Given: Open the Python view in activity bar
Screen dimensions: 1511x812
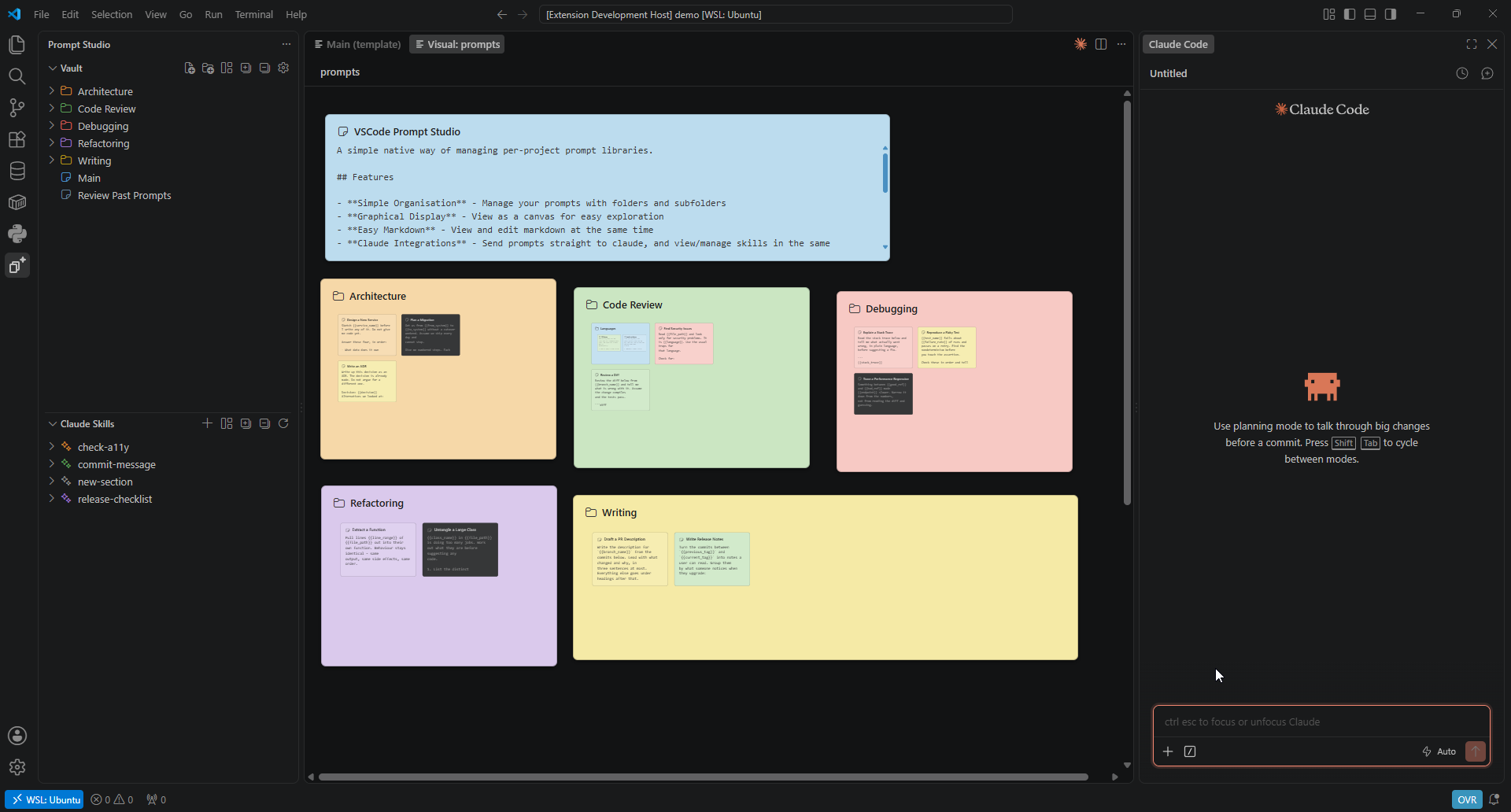Looking at the screenshot, I should (x=17, y=234).
